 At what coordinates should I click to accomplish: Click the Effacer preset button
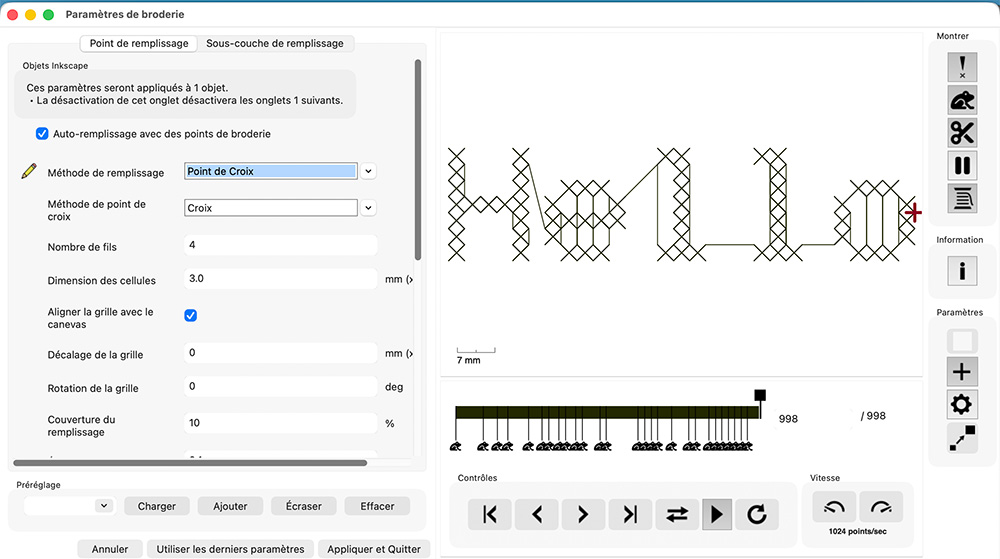pyautogui.click(x=377, y=506)
